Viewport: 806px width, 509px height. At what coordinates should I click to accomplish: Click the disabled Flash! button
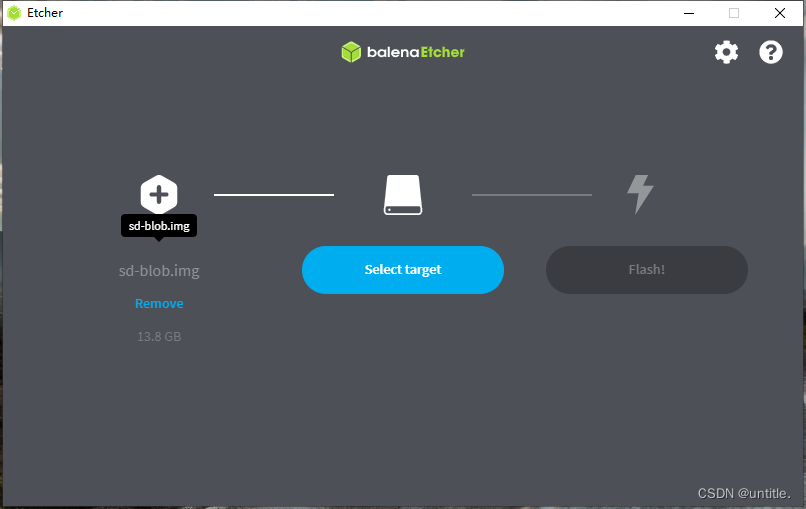pyautogui.click(x=647, y=270)
